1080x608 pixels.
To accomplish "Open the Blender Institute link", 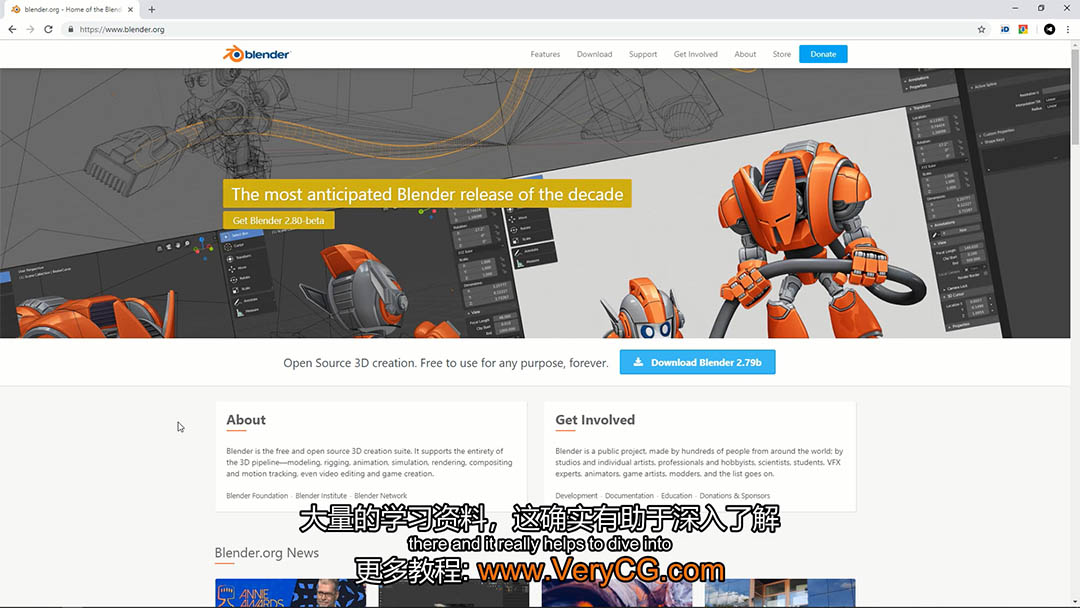I will [321, 496].
